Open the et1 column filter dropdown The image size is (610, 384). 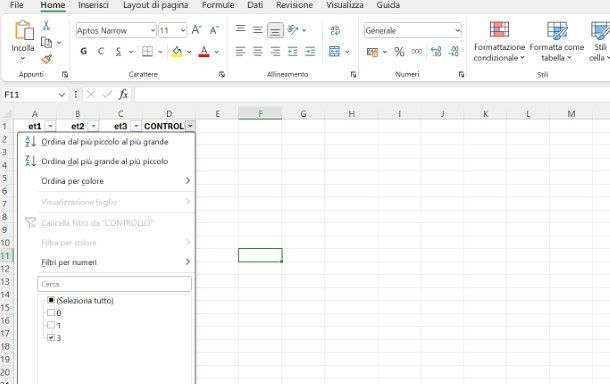51,126
